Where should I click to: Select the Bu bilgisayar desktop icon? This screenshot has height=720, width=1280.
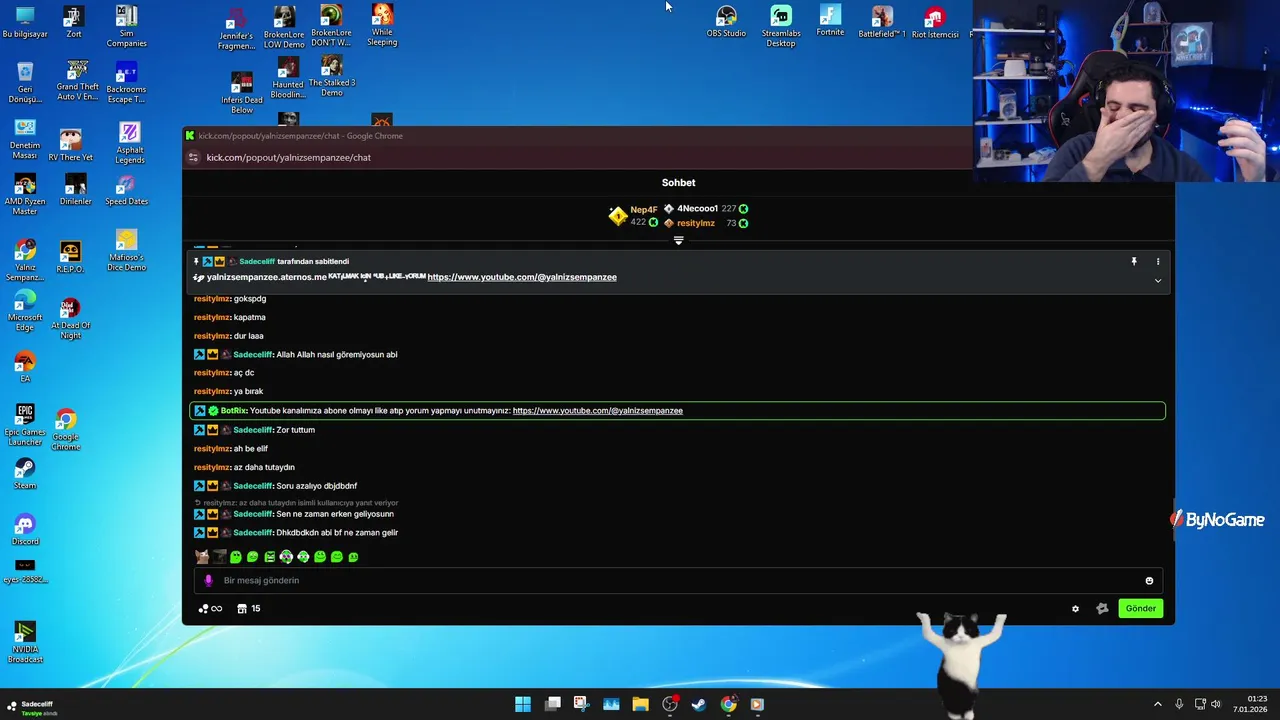click(25, 22)
